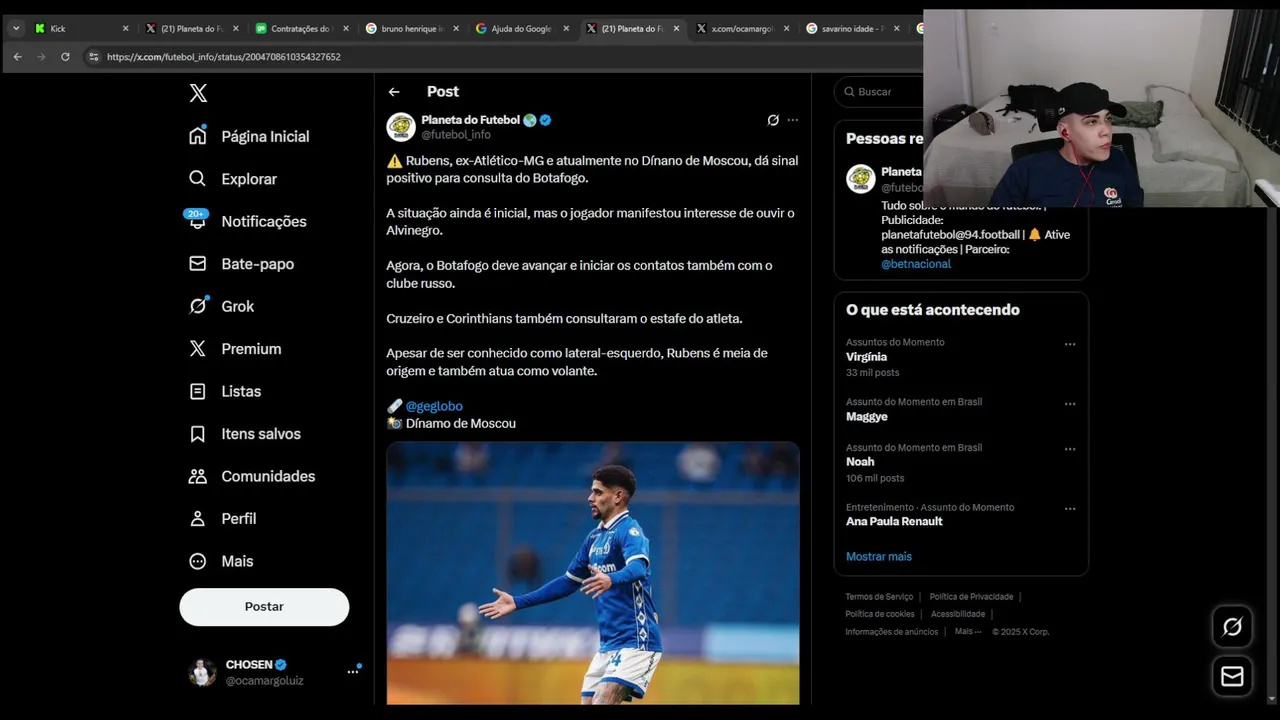Open more options for Virgínia trend
This screenshot has height=720, width=1280.
1070,344
